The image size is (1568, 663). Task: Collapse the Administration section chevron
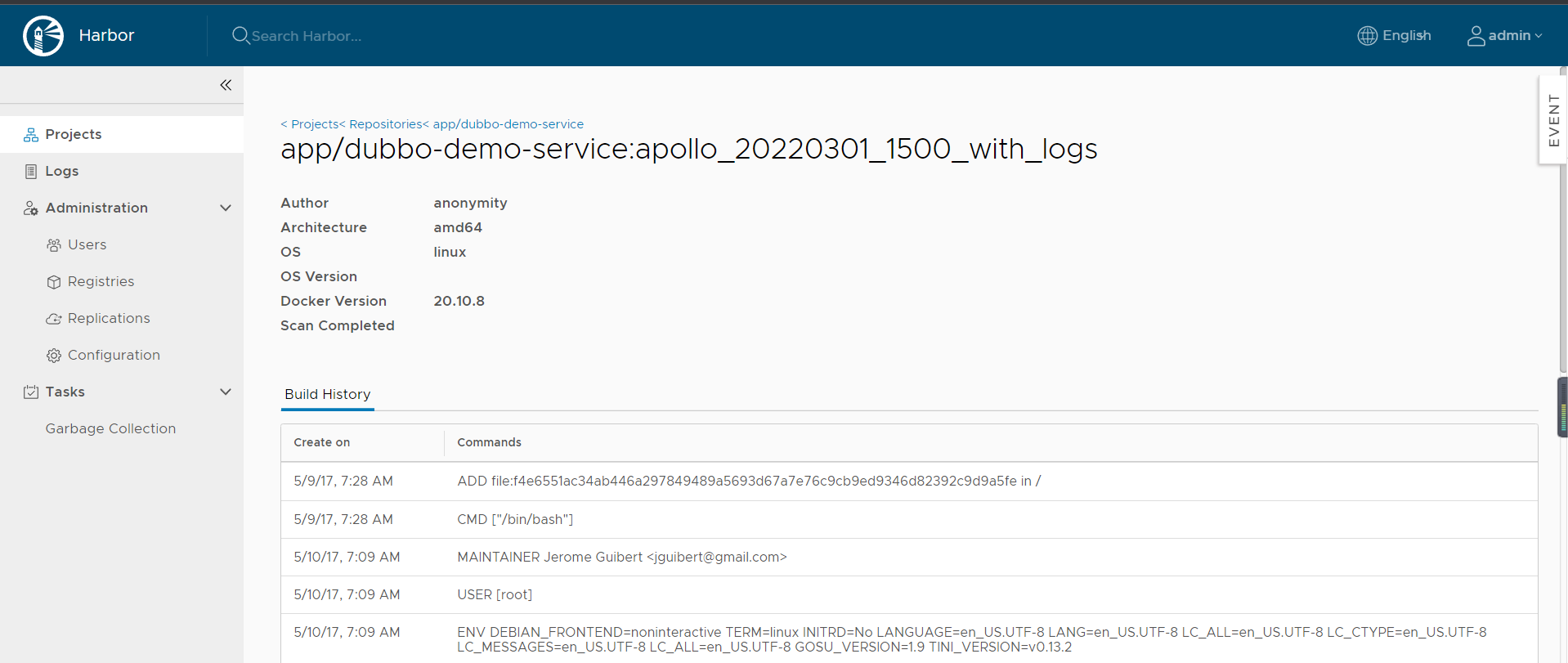pos(226,208)
